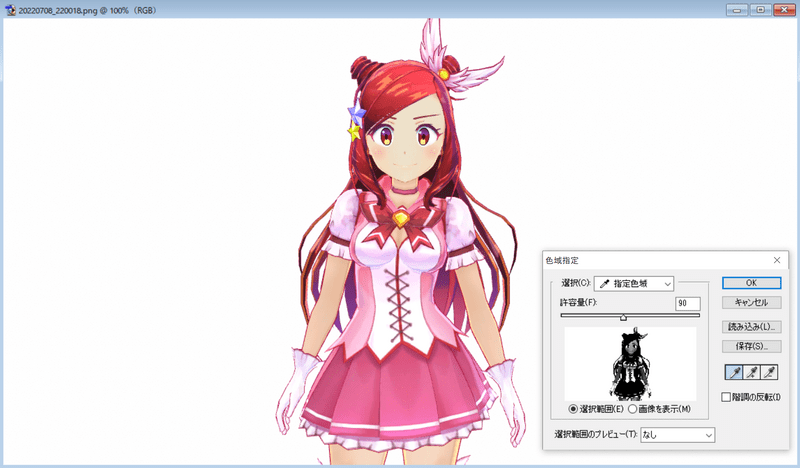Click the キャンセル button
This screenshot has height=468, width=800.
750,302
